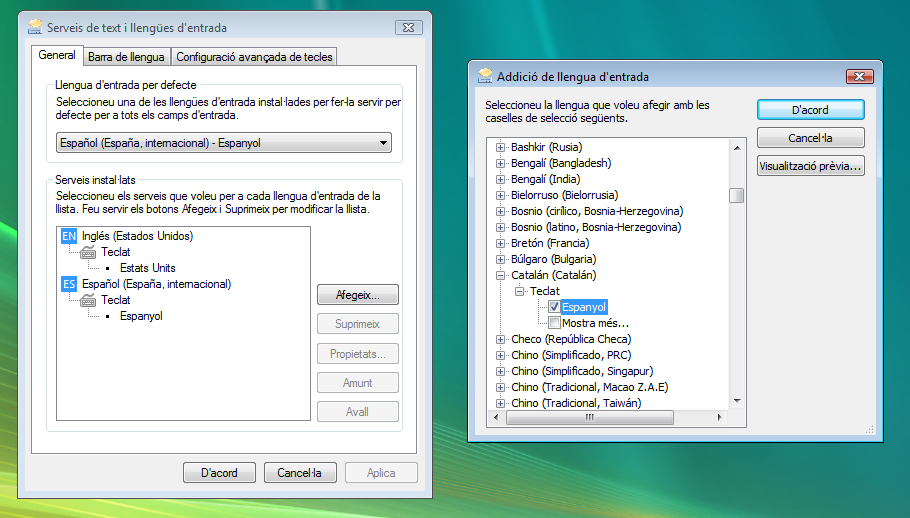The width and height of the screenshot is (910, 518).
Task: Expand the Bretón (Francia) language node
Action: (x=500, y=243)
